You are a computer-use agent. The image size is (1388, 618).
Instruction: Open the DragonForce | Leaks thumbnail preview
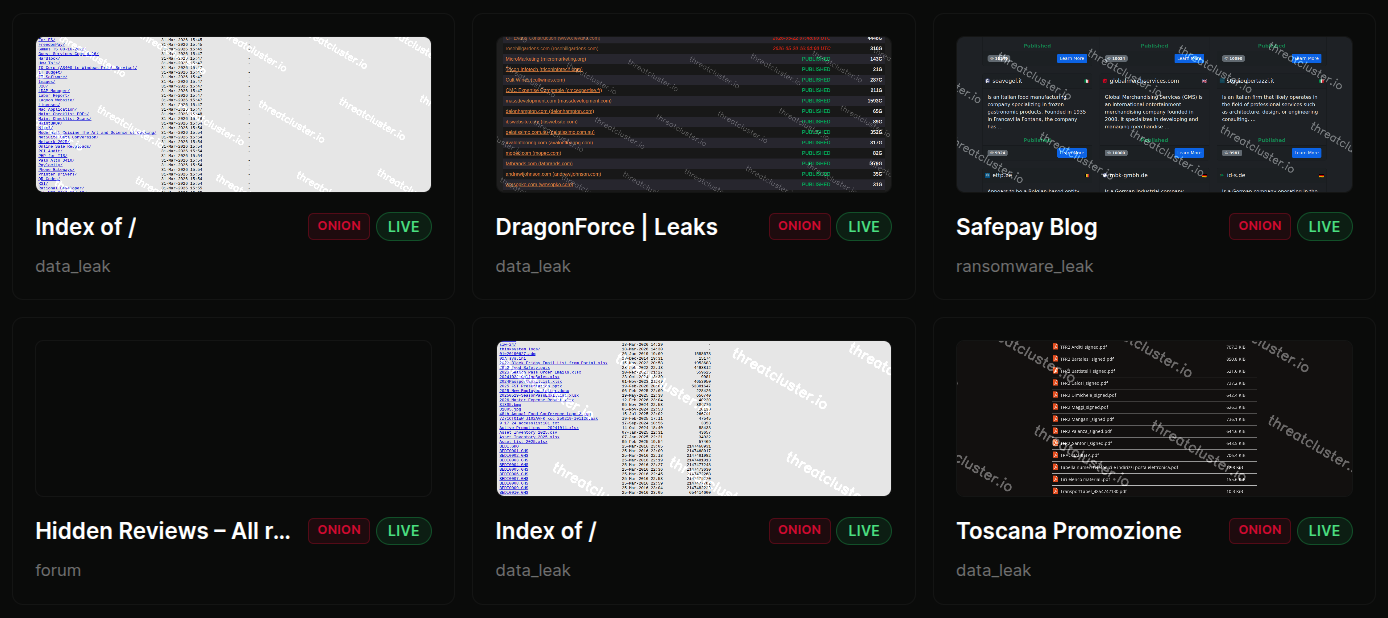click(694, 114)
